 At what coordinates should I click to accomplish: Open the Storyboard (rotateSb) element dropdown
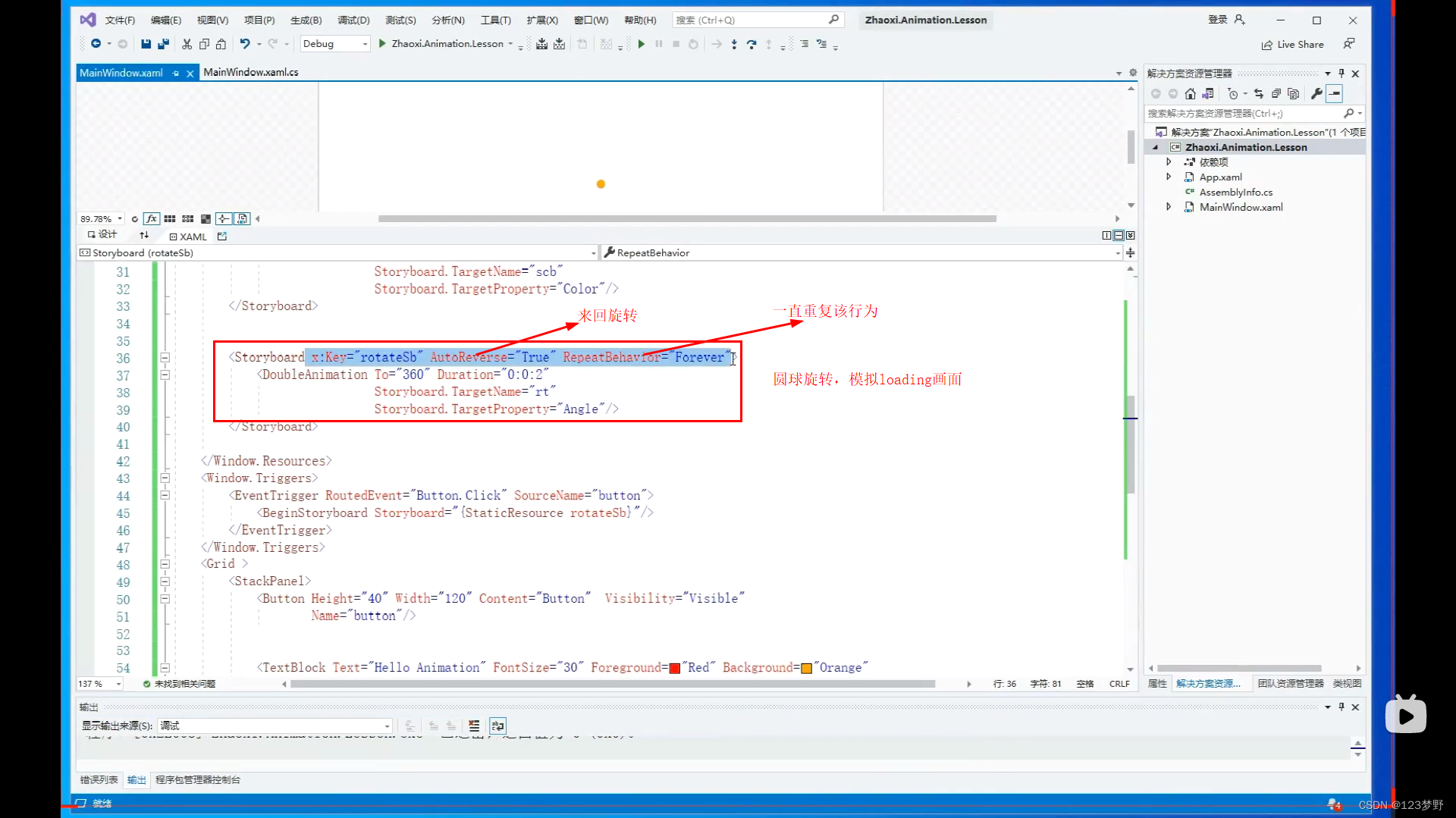(x=337, y=252)
